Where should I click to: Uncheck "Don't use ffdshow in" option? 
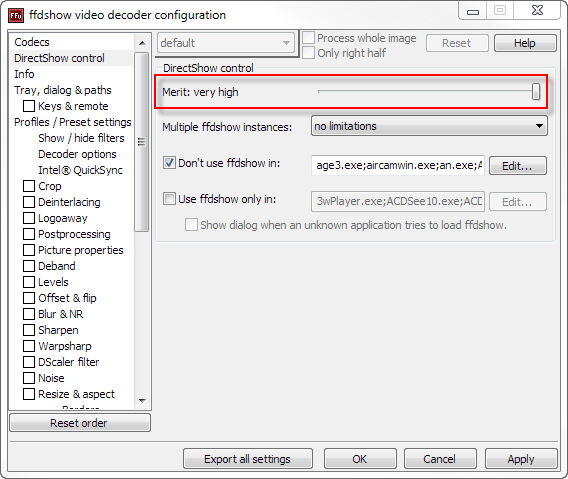(169, 163)
